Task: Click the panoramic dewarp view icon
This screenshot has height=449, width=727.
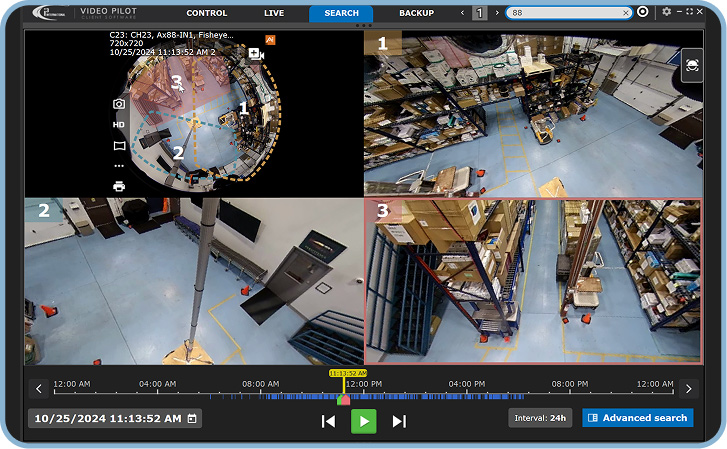Action: (x=119, y=146)
